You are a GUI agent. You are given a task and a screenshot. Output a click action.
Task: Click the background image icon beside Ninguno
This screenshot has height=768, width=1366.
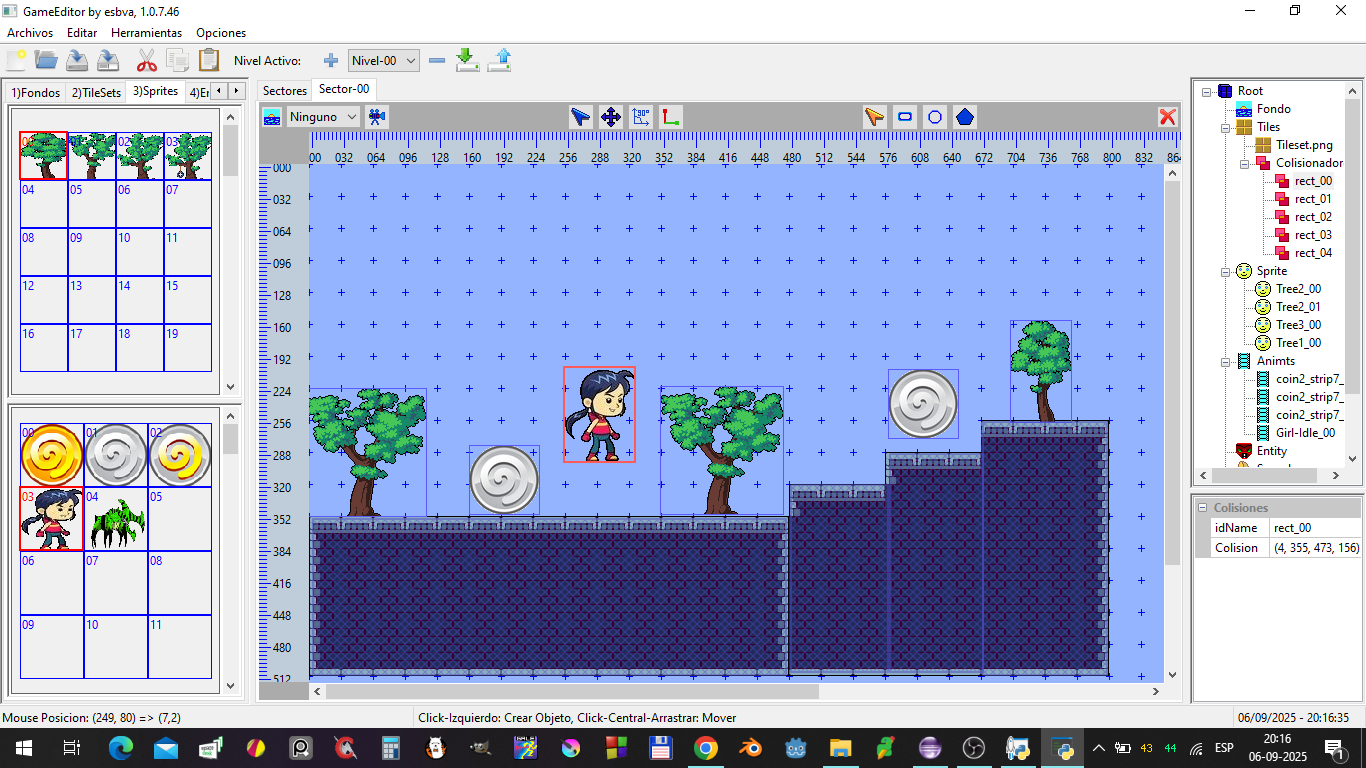[x=272, y=117]
